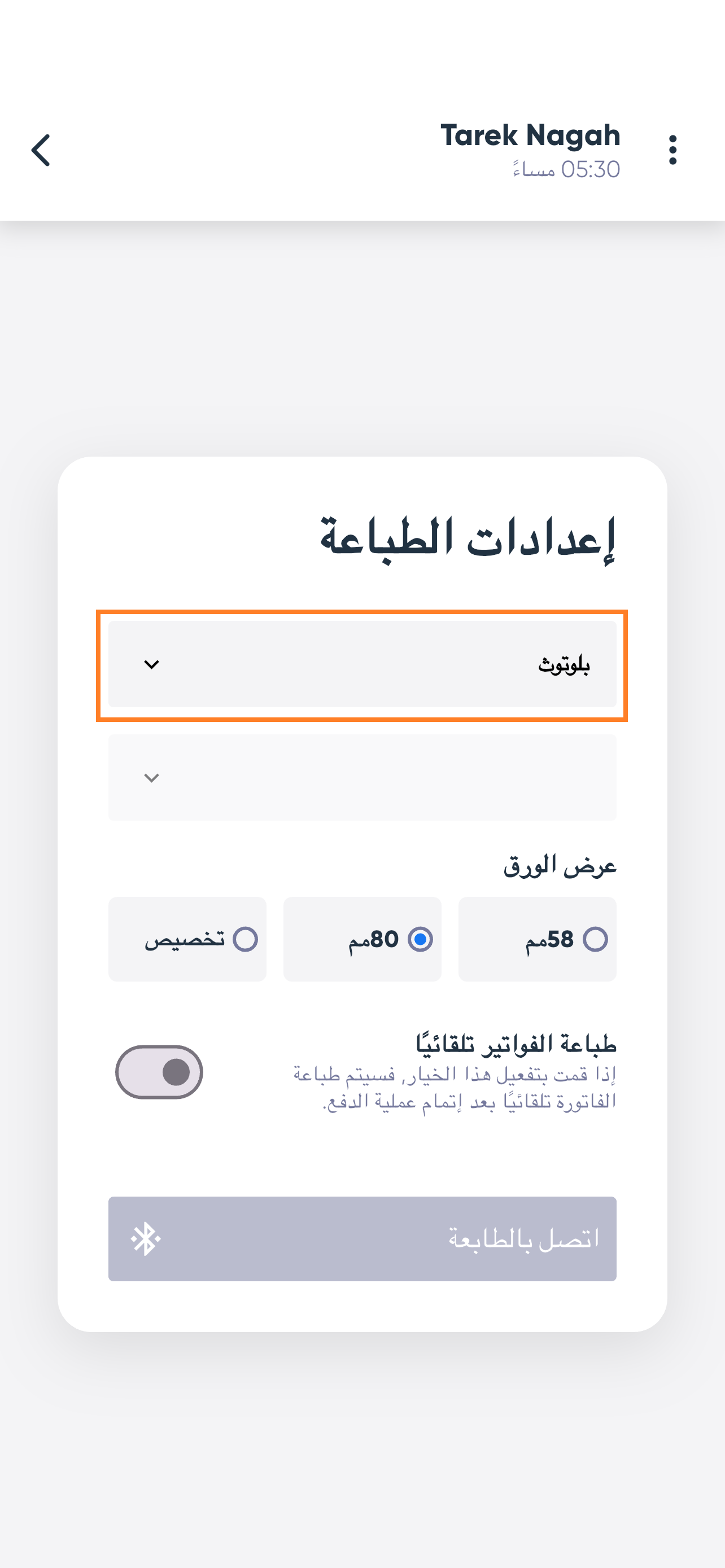Viewport: 725px width, 1568px height.
Task: Select the 58مم paper width radio
Action: click(595, 939)
